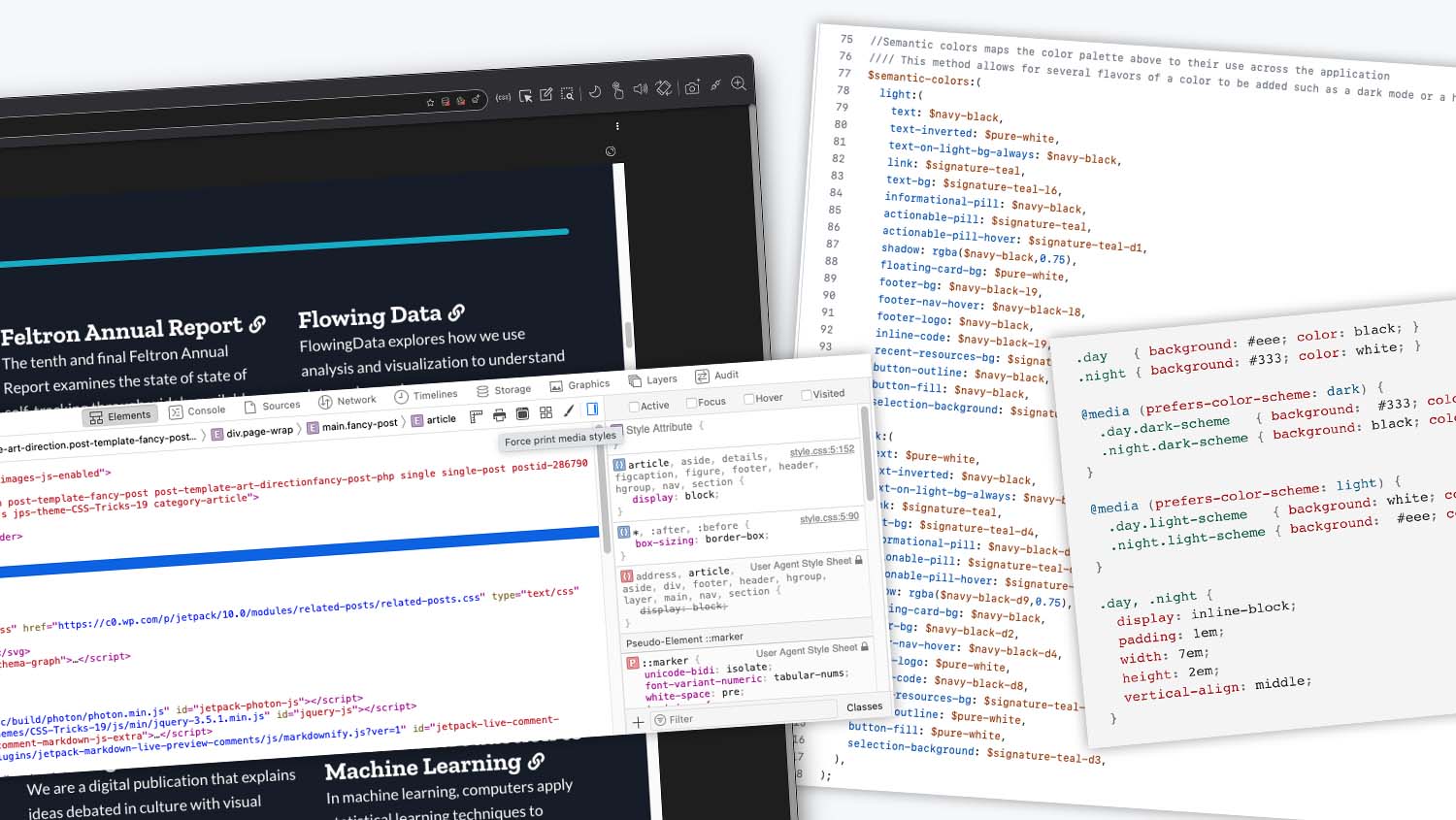
Task: Toggle the blue details sidebar icon
Action: [592, 410]
